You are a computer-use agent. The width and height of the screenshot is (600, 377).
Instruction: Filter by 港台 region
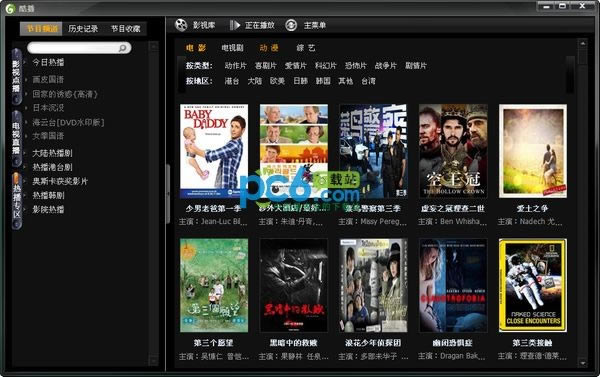click(232, 81)
